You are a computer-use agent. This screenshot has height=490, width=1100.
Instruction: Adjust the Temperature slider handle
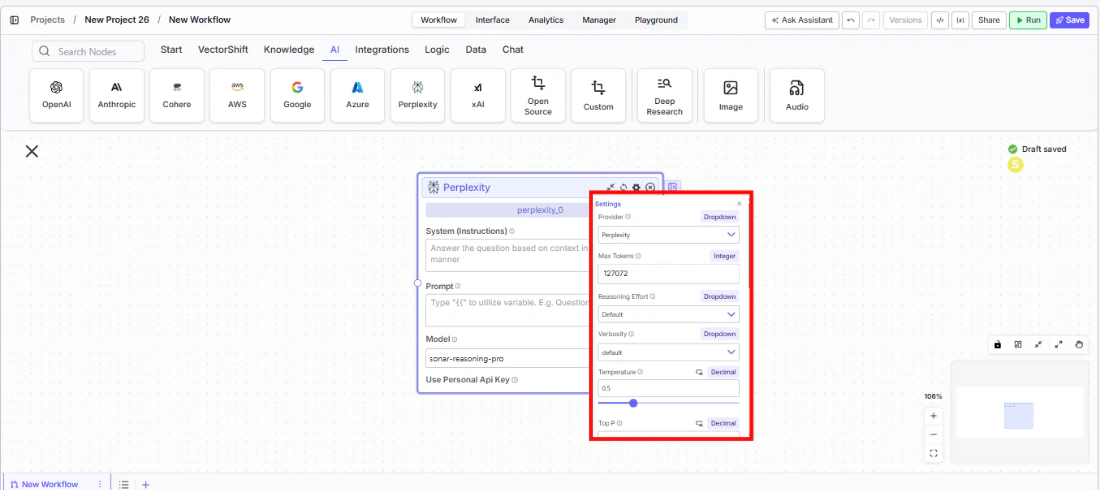(x=633, y=403)
